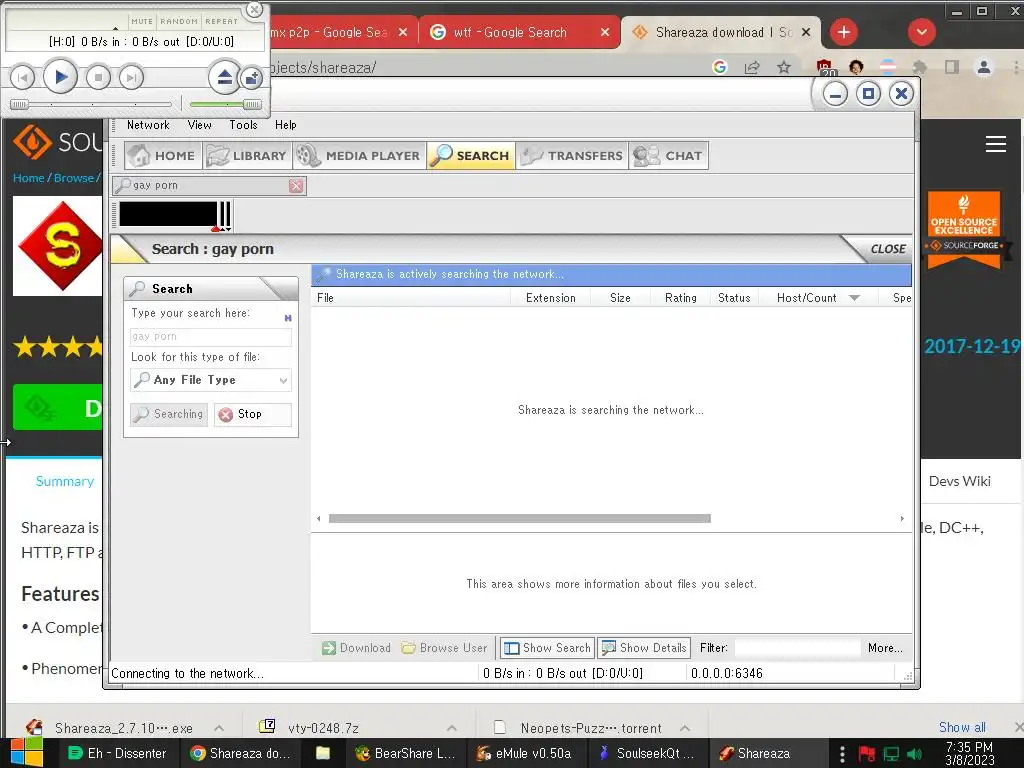Click the CLOSE button on search header

888,249
